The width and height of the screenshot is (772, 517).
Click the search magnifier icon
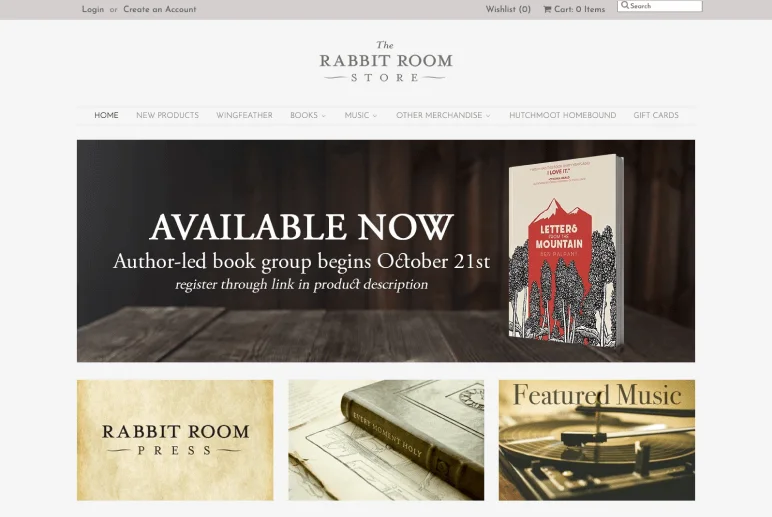click(625, 5)
